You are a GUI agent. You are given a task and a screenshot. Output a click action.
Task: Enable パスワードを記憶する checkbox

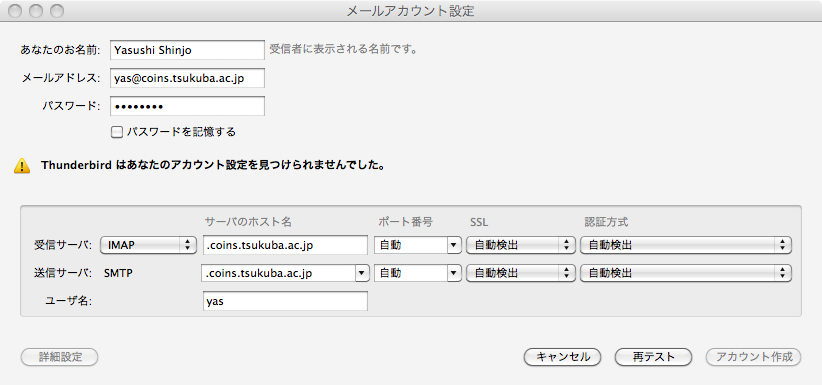(116, 132)
